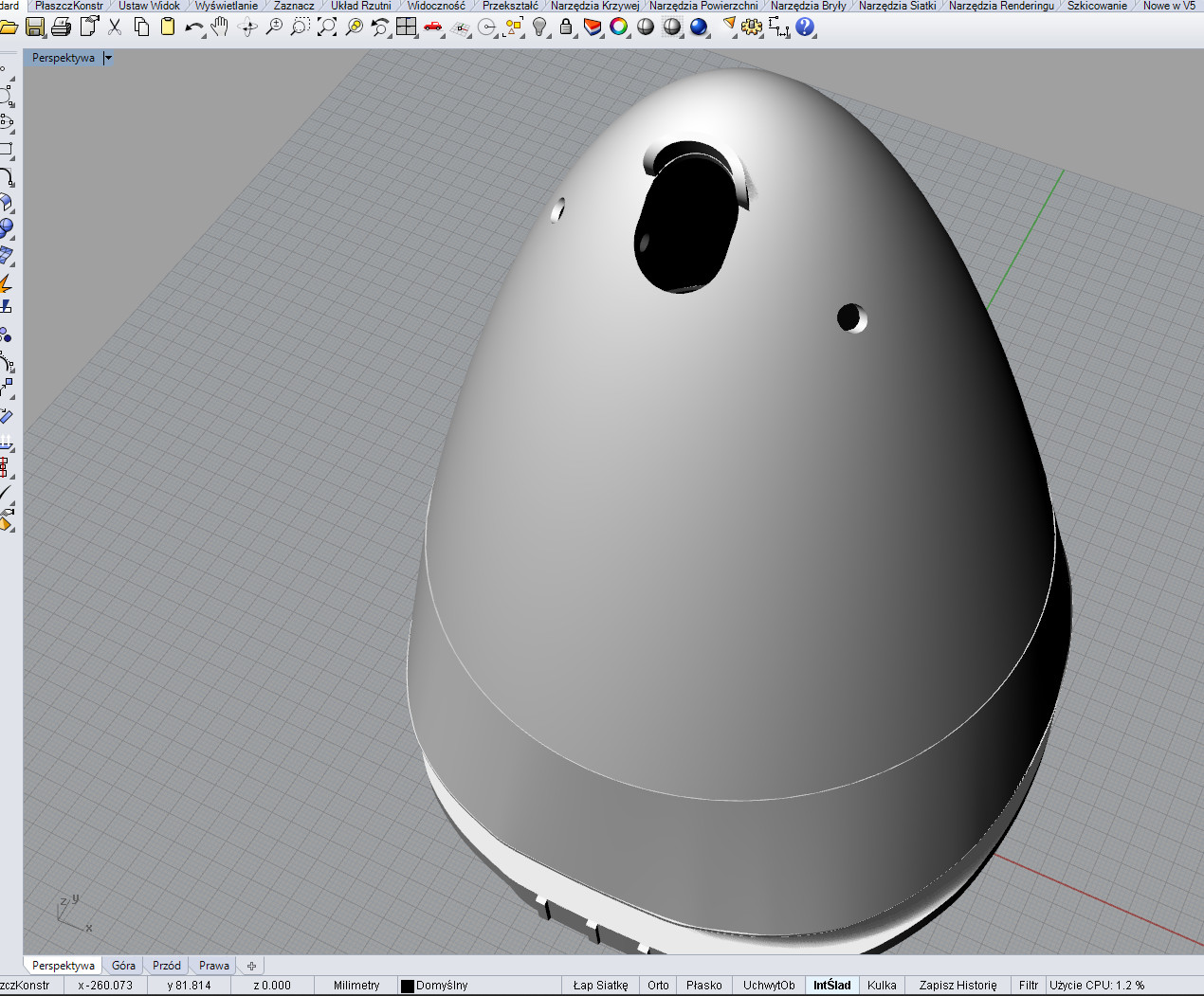The image size is (1204, 996).
Task: Click the padlock Lock objects icon
Action: tap(566, 27)
